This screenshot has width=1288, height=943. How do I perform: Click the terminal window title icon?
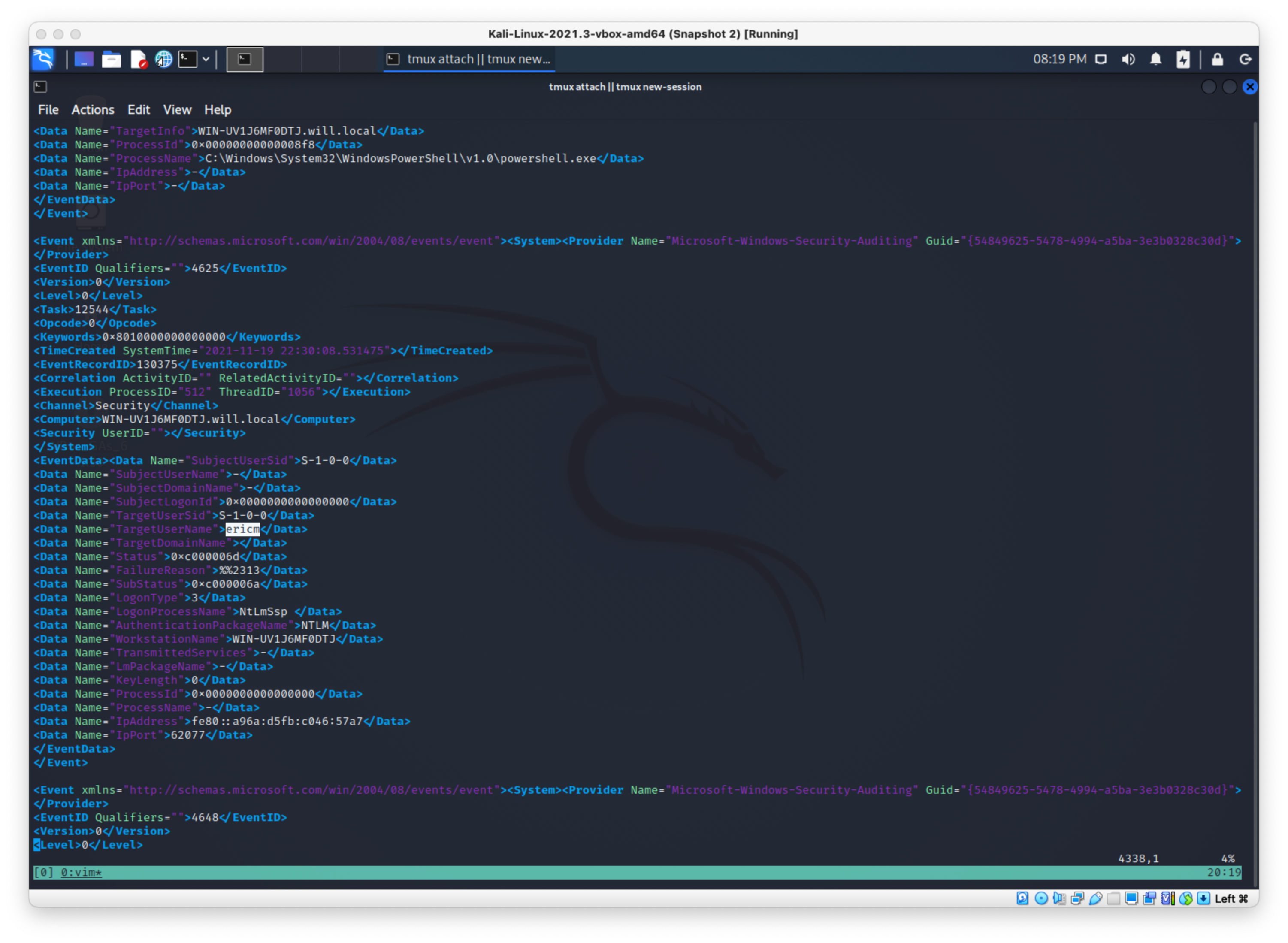tap(40, 87)
